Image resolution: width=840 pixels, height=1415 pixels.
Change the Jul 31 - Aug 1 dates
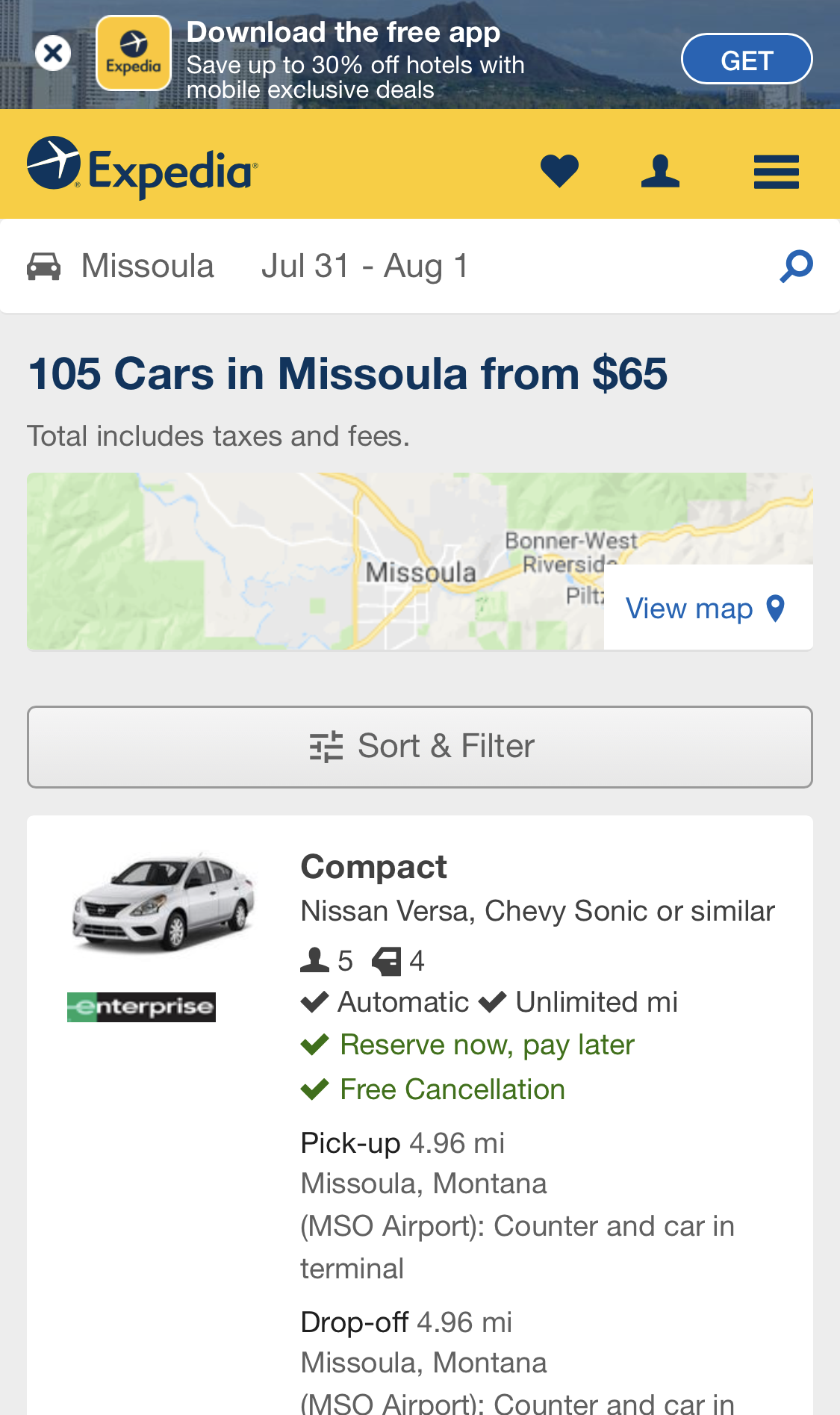pos(364,266)
